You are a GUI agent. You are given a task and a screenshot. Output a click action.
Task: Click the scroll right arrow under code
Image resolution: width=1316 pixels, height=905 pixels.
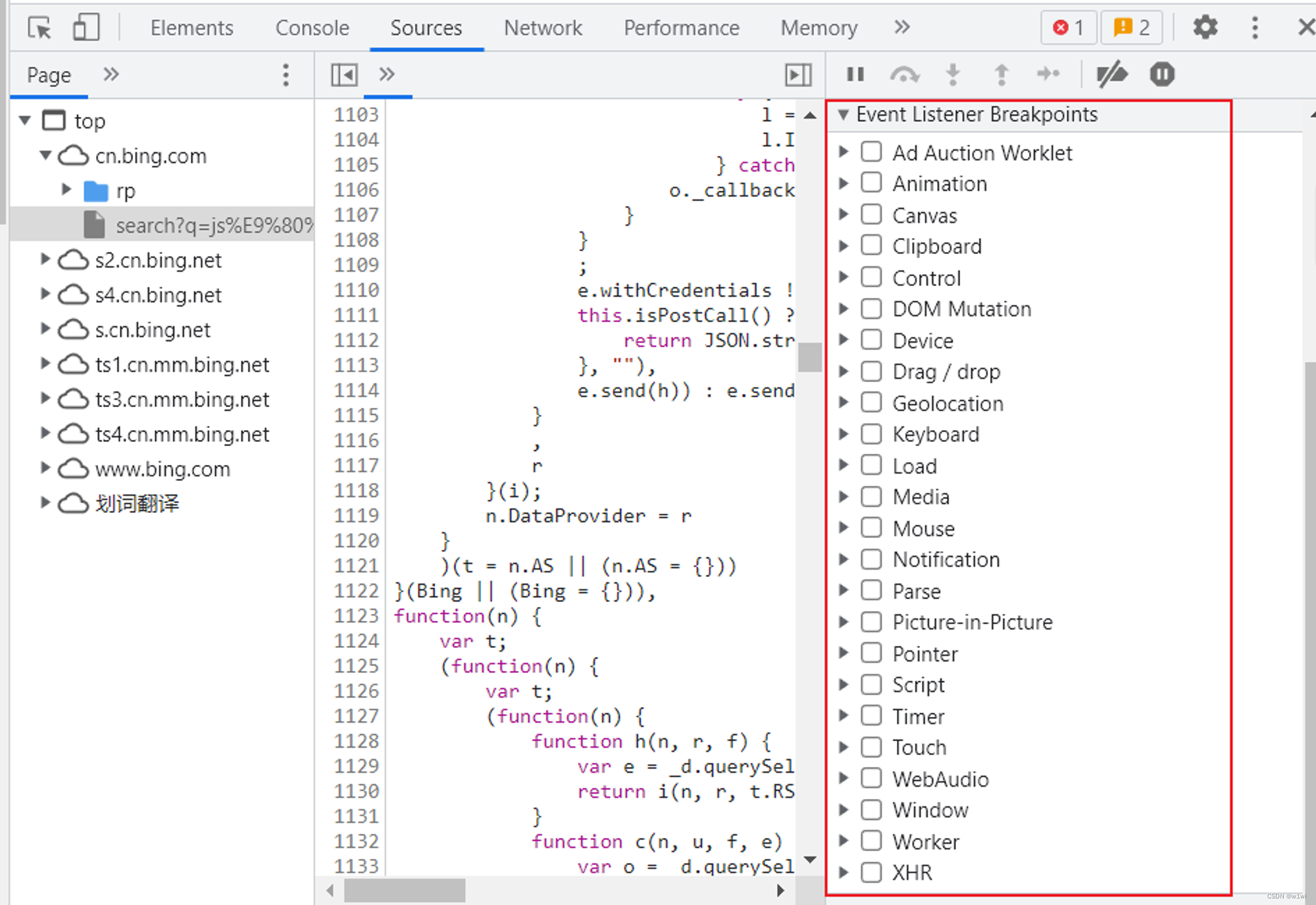pyautogui.click(x=780, y=891)
